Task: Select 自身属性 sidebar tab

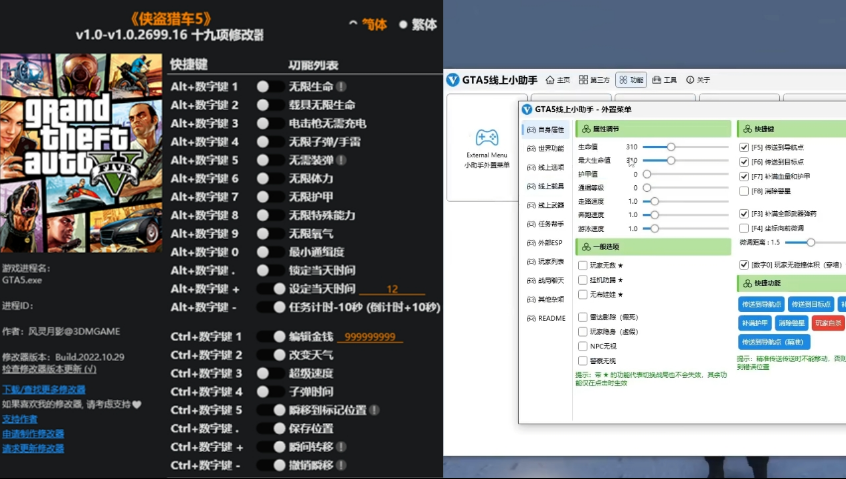Action: [545, 130]
